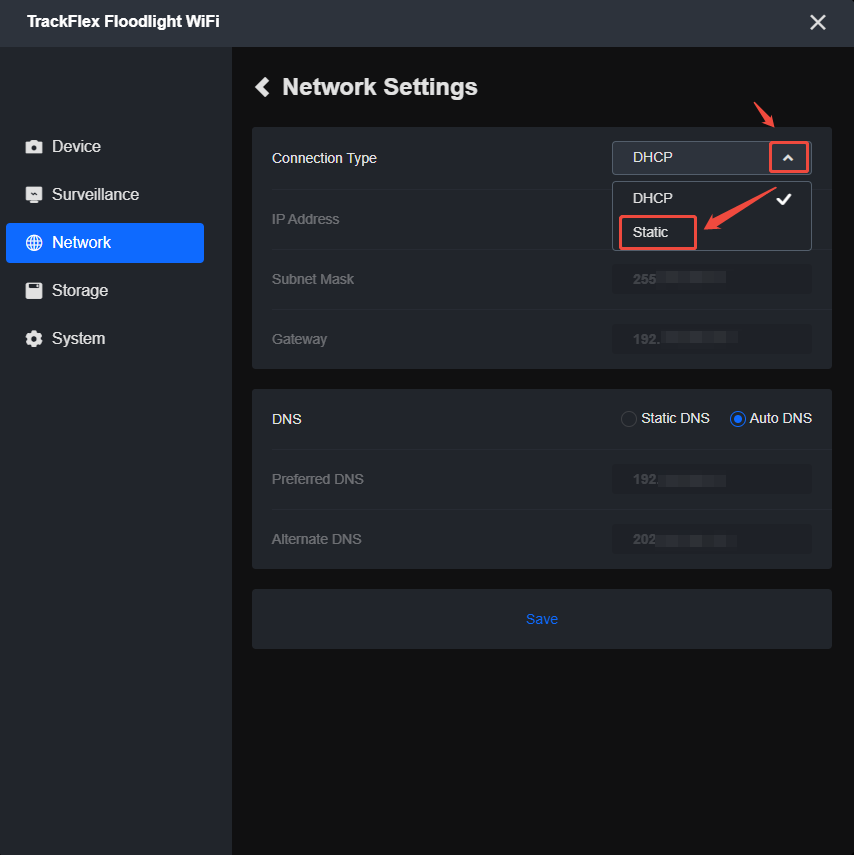This screenshot has height=855, width=854.
Task: Select the Network sidebar item
Action: point(105,243)
